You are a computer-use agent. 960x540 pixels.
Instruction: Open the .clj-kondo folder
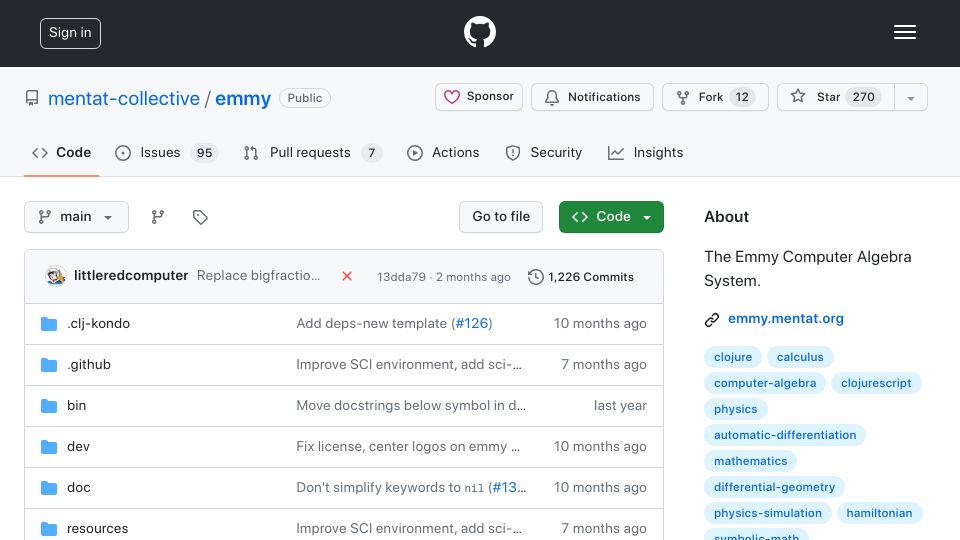(x=99, y=323)
